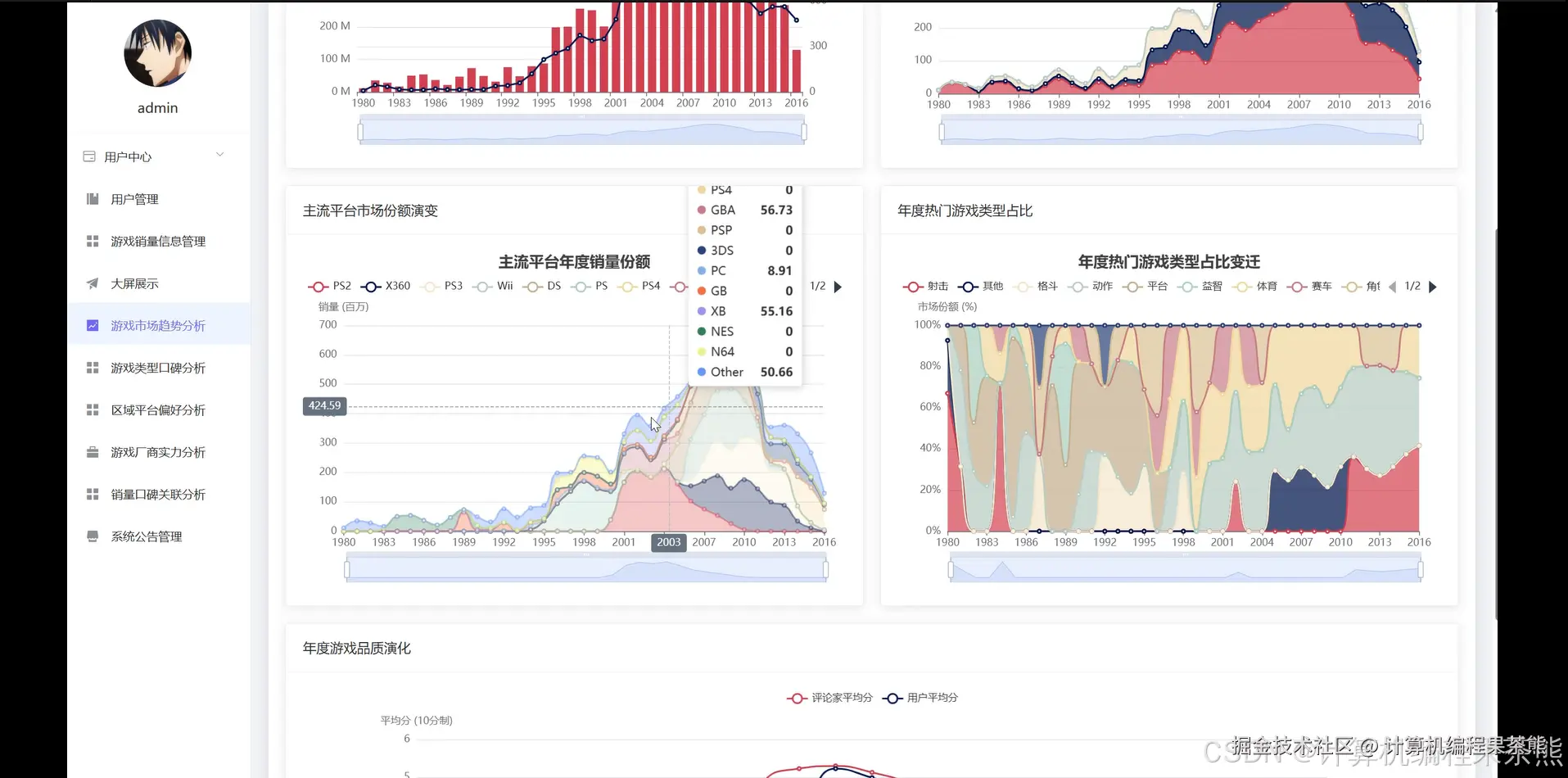Click the 销量 (百万) axis label

coord(343,307)
